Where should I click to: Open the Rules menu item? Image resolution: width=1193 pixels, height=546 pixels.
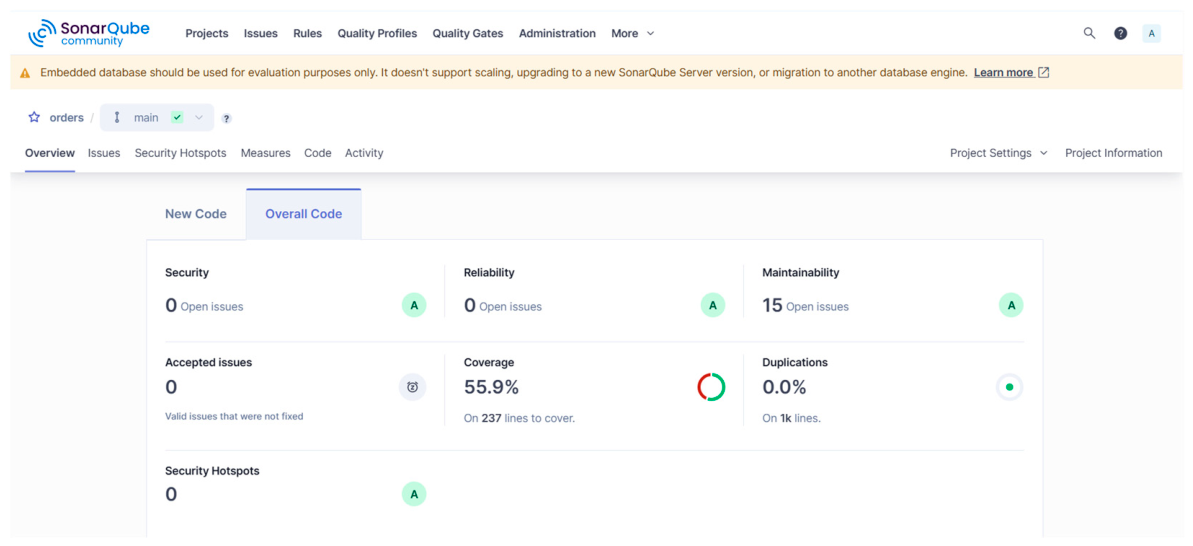tap(307, 33)
